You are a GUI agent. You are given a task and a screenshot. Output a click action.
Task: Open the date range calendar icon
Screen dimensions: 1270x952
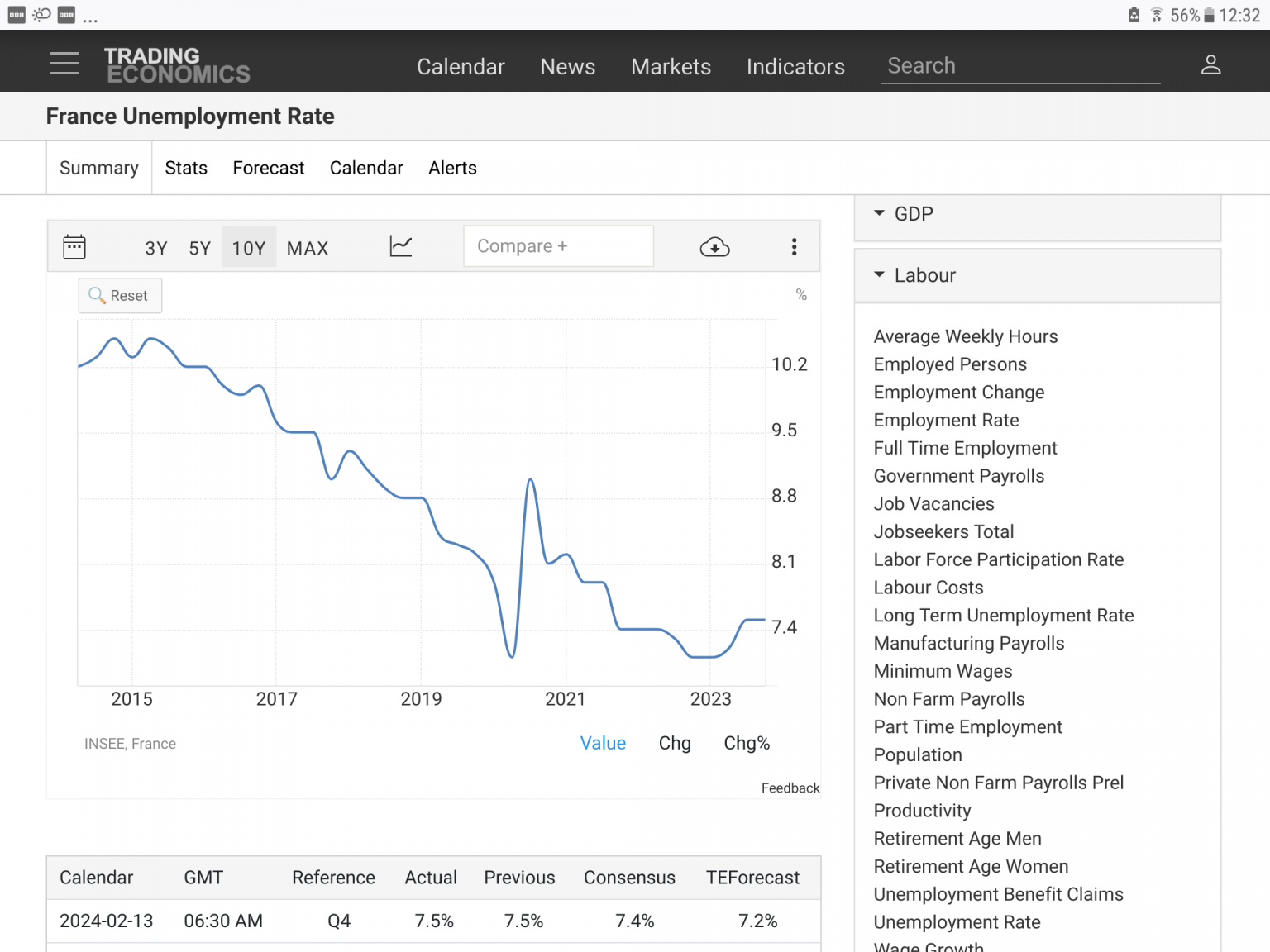point(74,246)
